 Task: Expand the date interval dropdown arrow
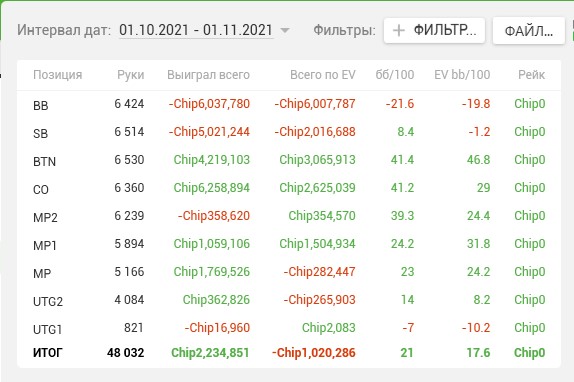[284, 30]
